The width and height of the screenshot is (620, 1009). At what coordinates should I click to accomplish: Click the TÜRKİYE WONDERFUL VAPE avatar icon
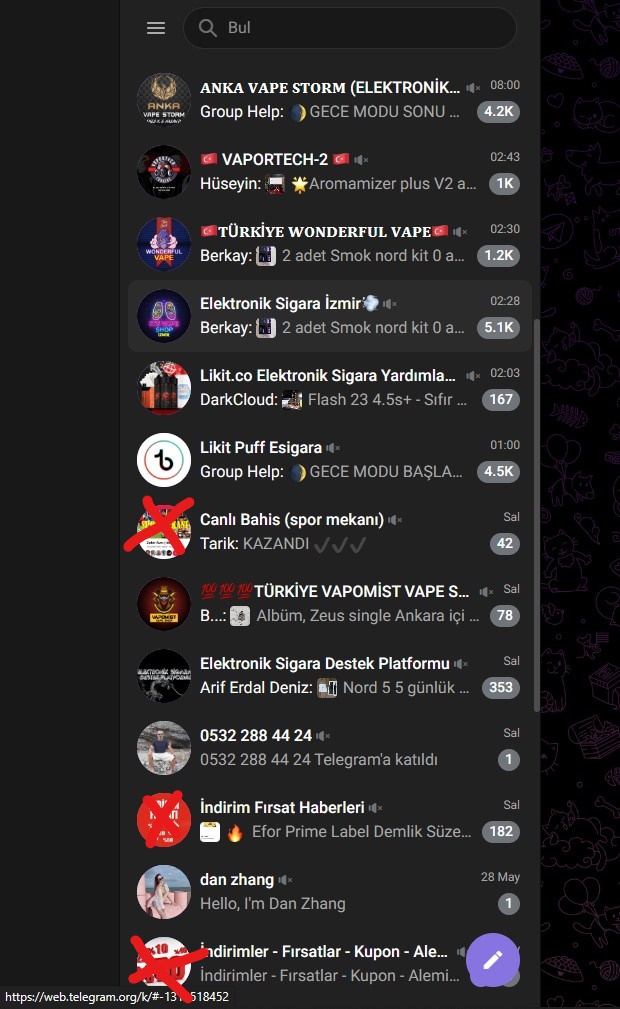[164, 244]
